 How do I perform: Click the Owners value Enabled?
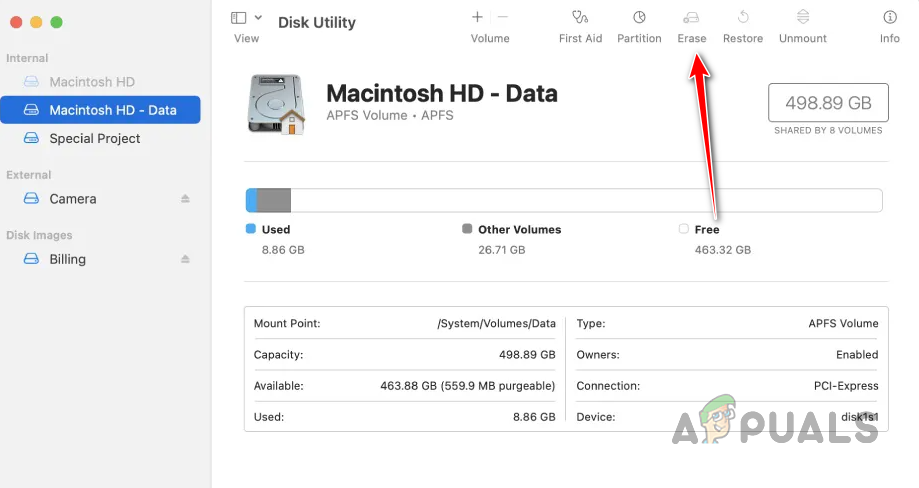857,354
